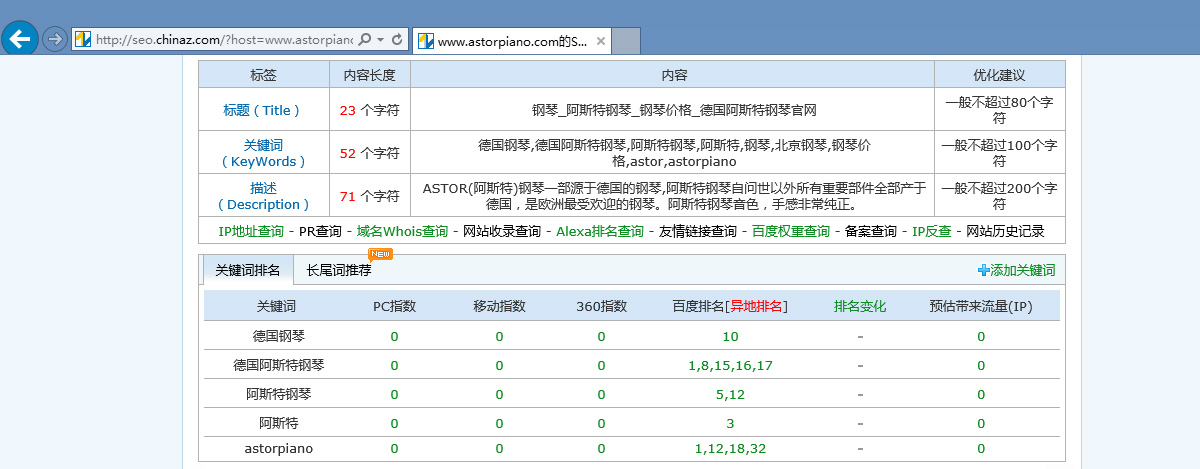
Task: Click the 描述 (Description) label link
Action: (x=263, y=196)
